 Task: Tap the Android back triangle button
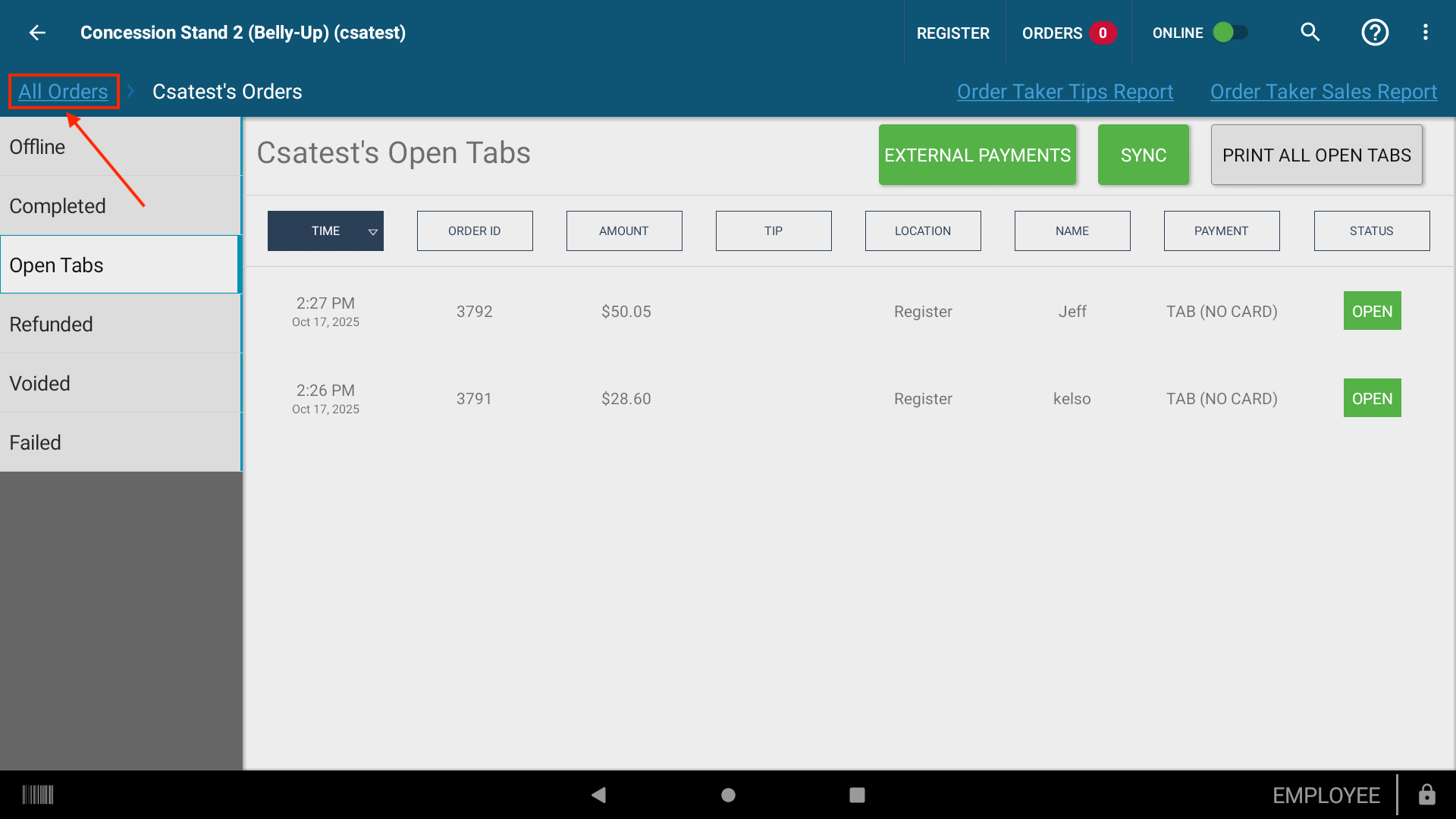pos(599,795)
